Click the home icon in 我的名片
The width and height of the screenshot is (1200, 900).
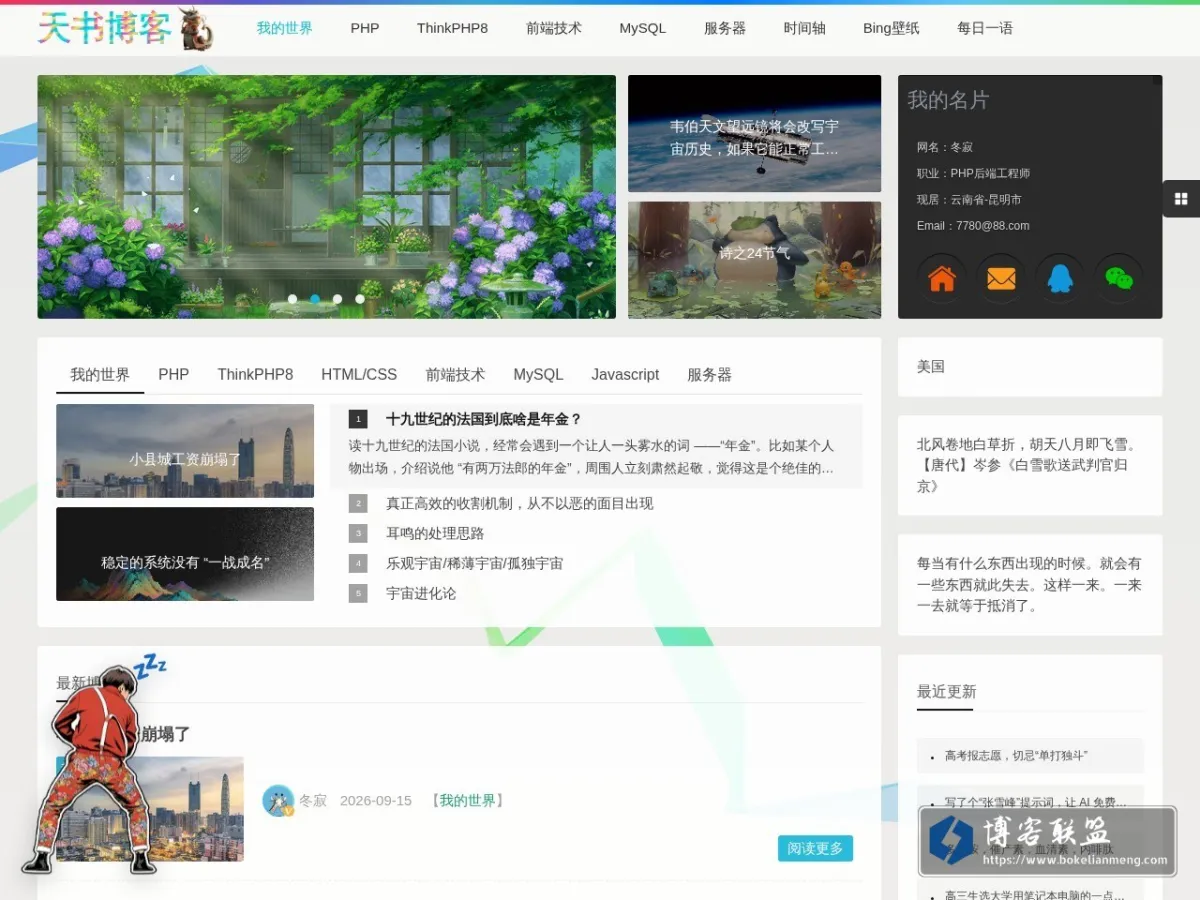[942, 278]
